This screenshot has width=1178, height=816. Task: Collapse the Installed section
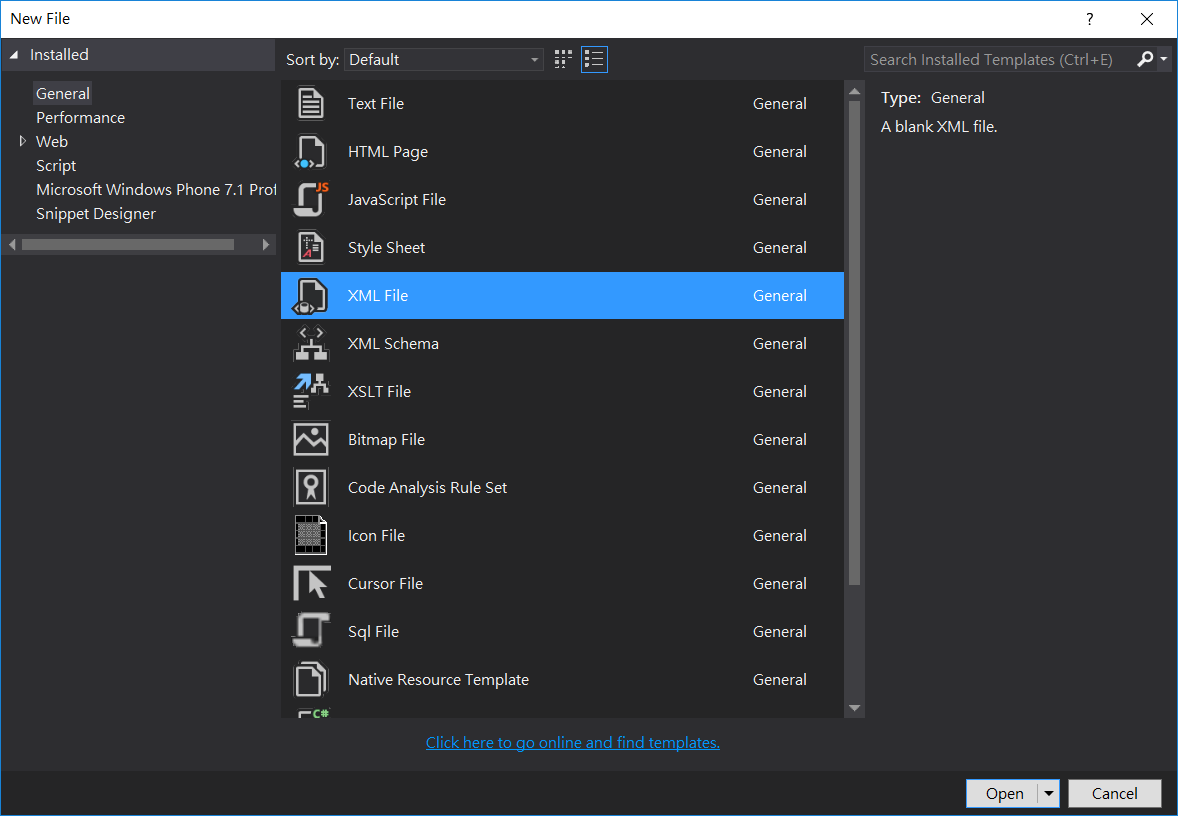pos(14,55)
